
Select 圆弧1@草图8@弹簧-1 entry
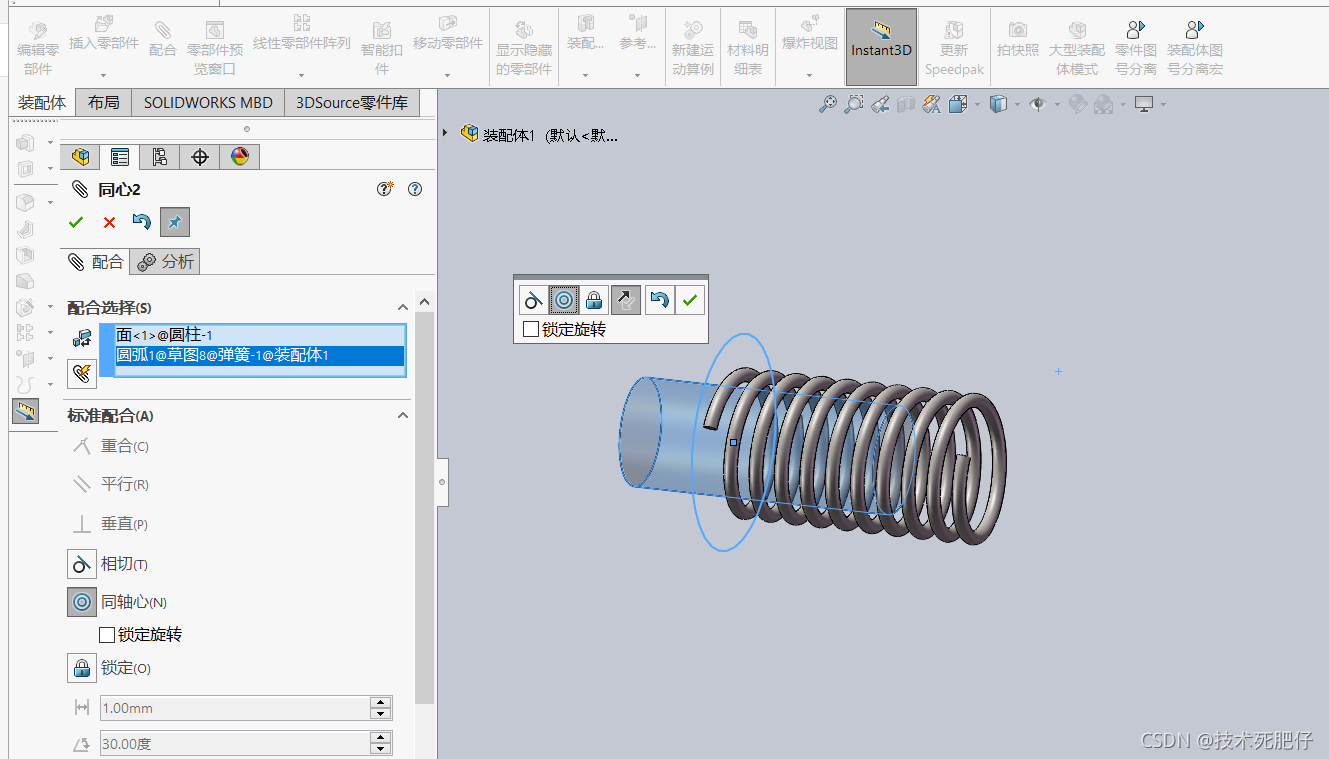(x=260, y=355)
